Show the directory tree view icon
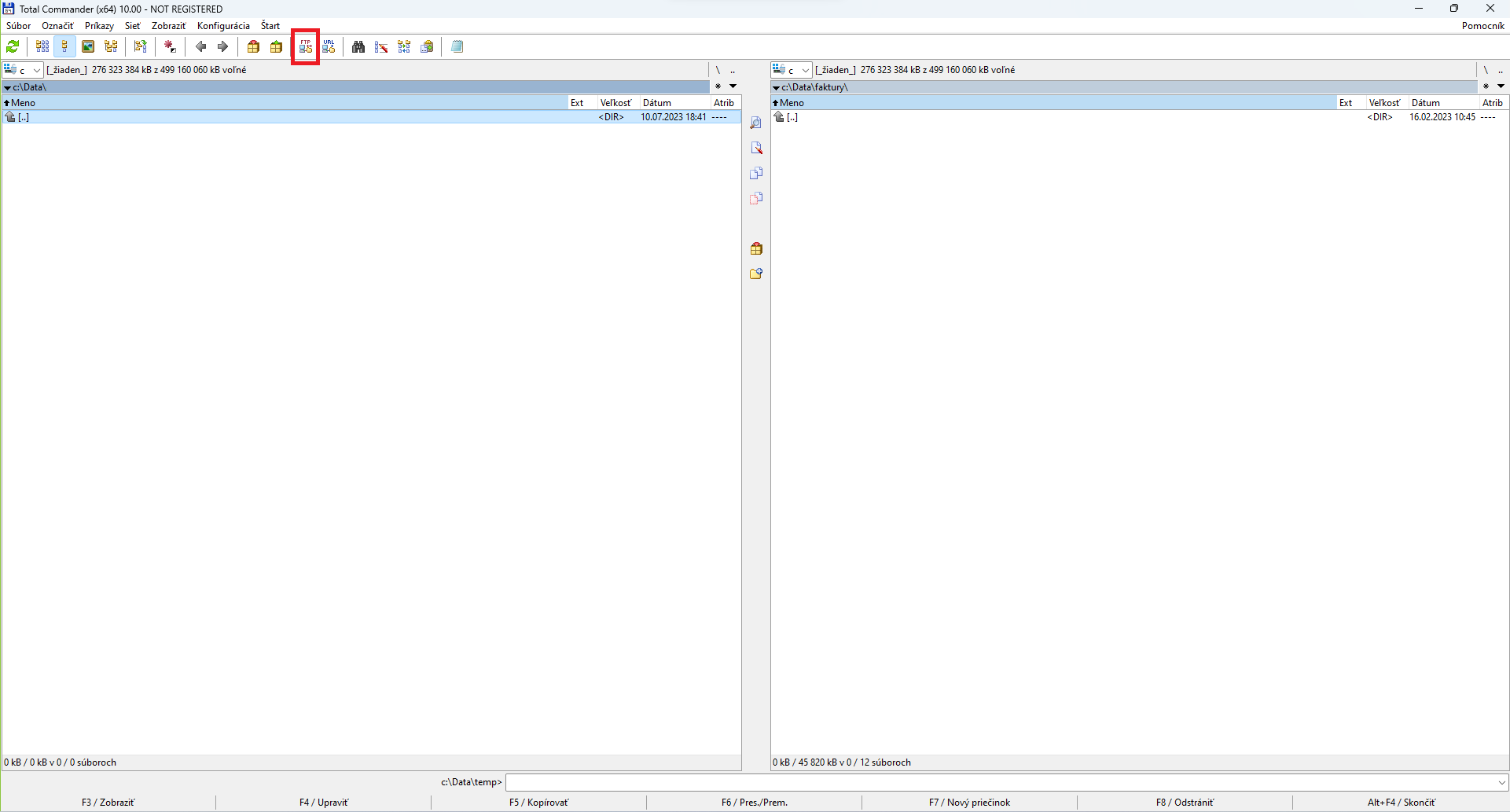Viewport: 1510px width, 812px height. click(x=111, y=46)
